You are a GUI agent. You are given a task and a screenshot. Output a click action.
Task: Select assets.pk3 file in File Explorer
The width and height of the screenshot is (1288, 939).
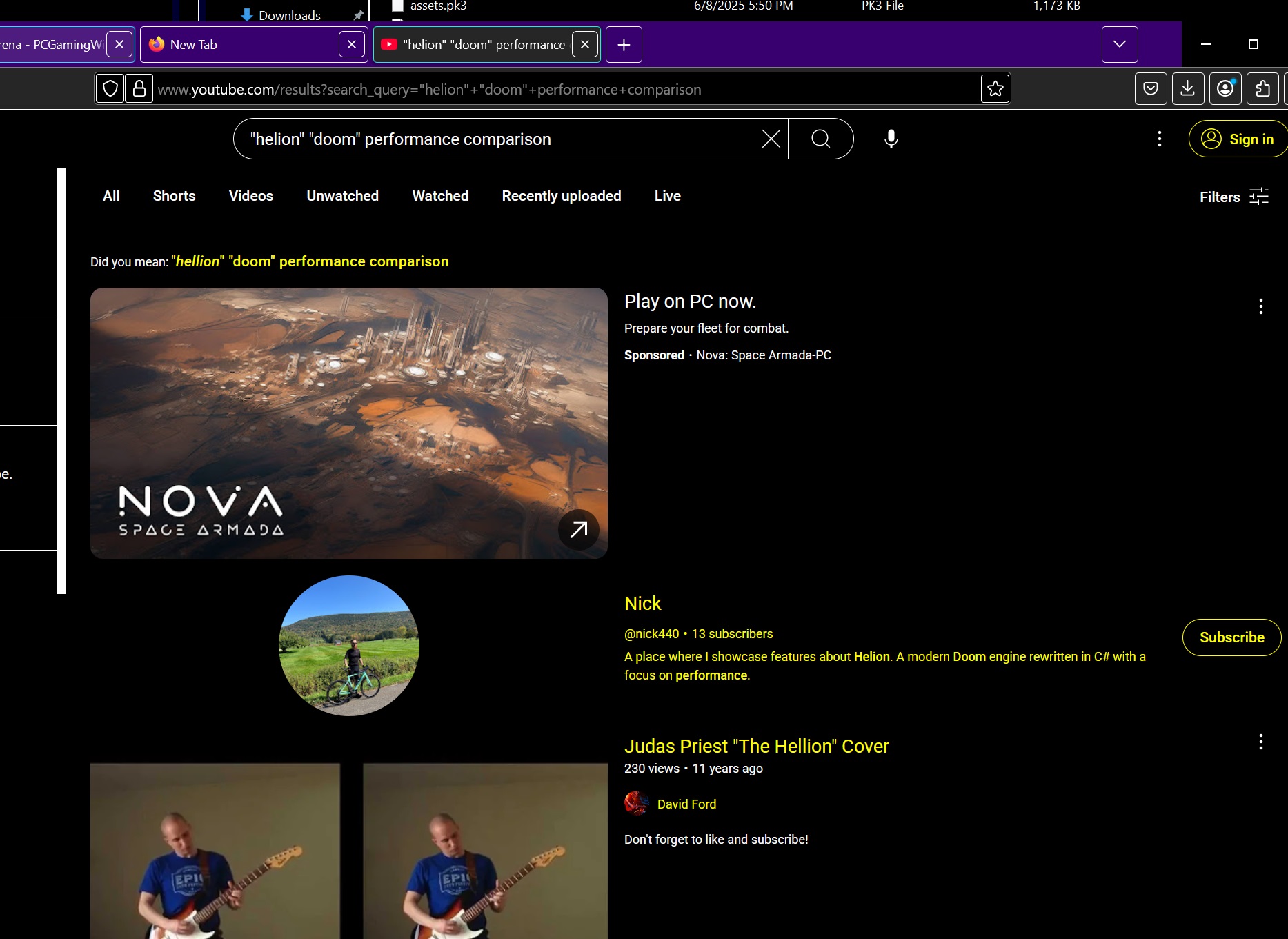click(438, 6)
